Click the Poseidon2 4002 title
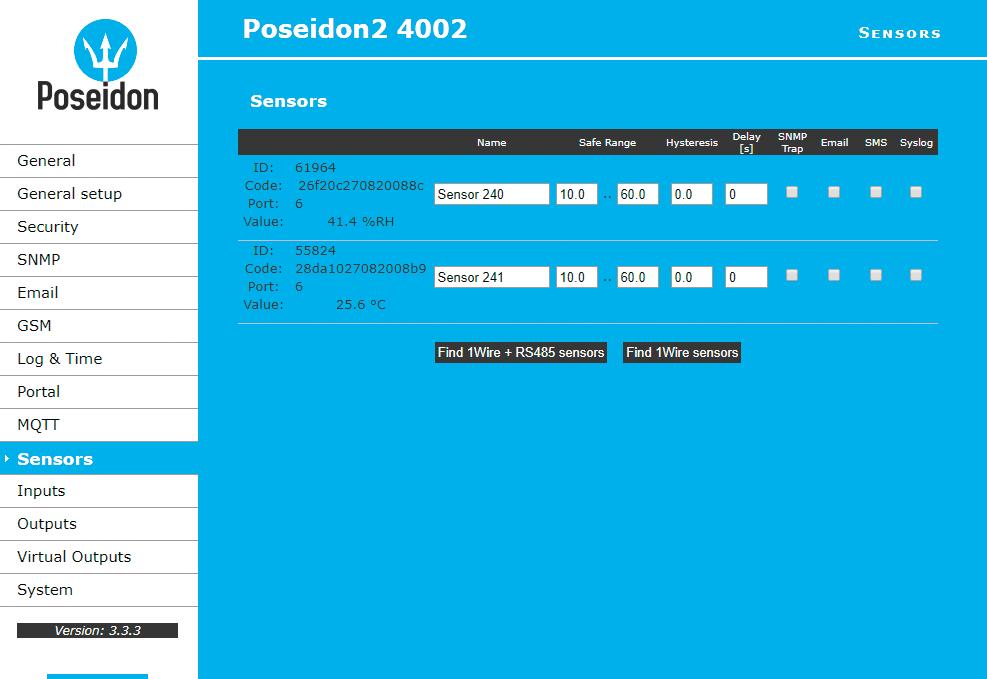This screenshot has height=679, width=987. (x=355, y=29)
